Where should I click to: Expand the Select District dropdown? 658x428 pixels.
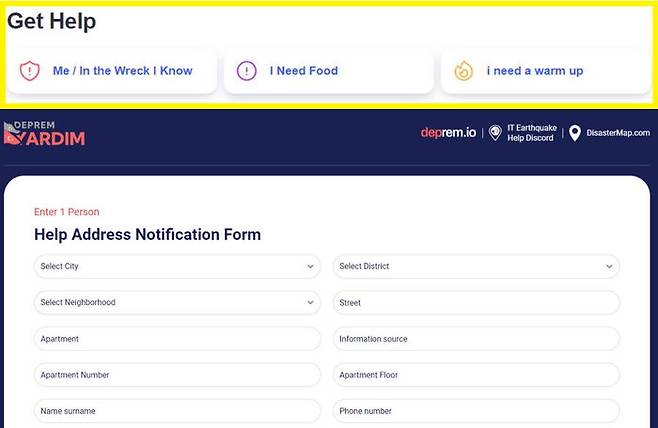coord(476,267)
